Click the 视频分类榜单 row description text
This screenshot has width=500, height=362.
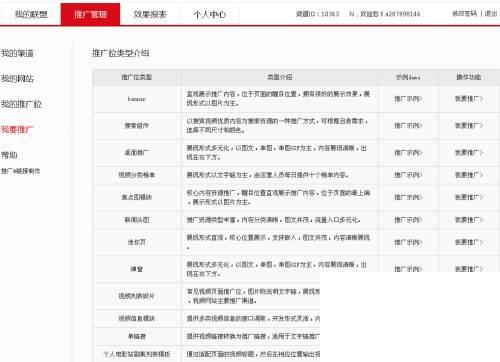(267, 175)
